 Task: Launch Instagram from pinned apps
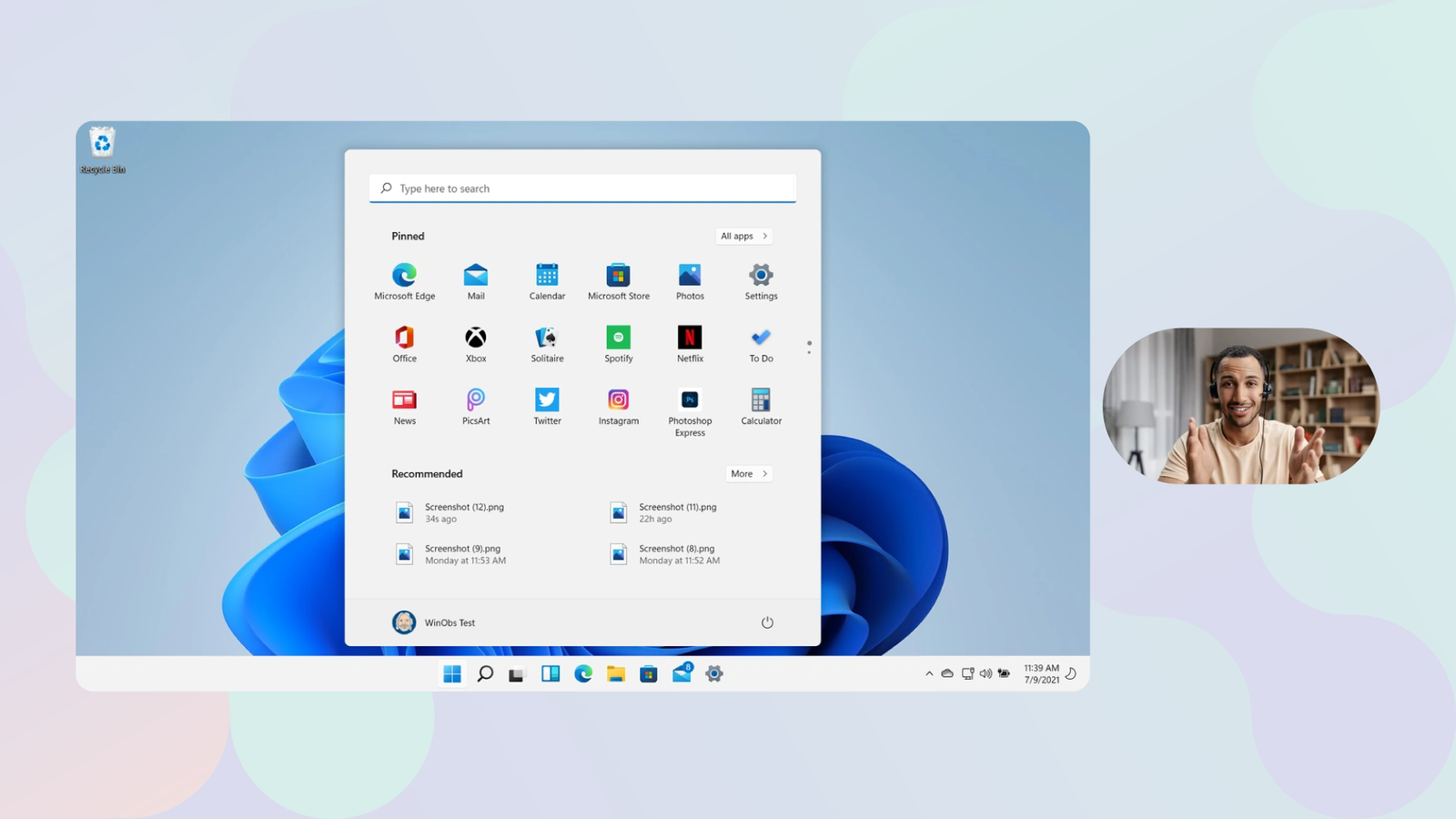(619, 407)
